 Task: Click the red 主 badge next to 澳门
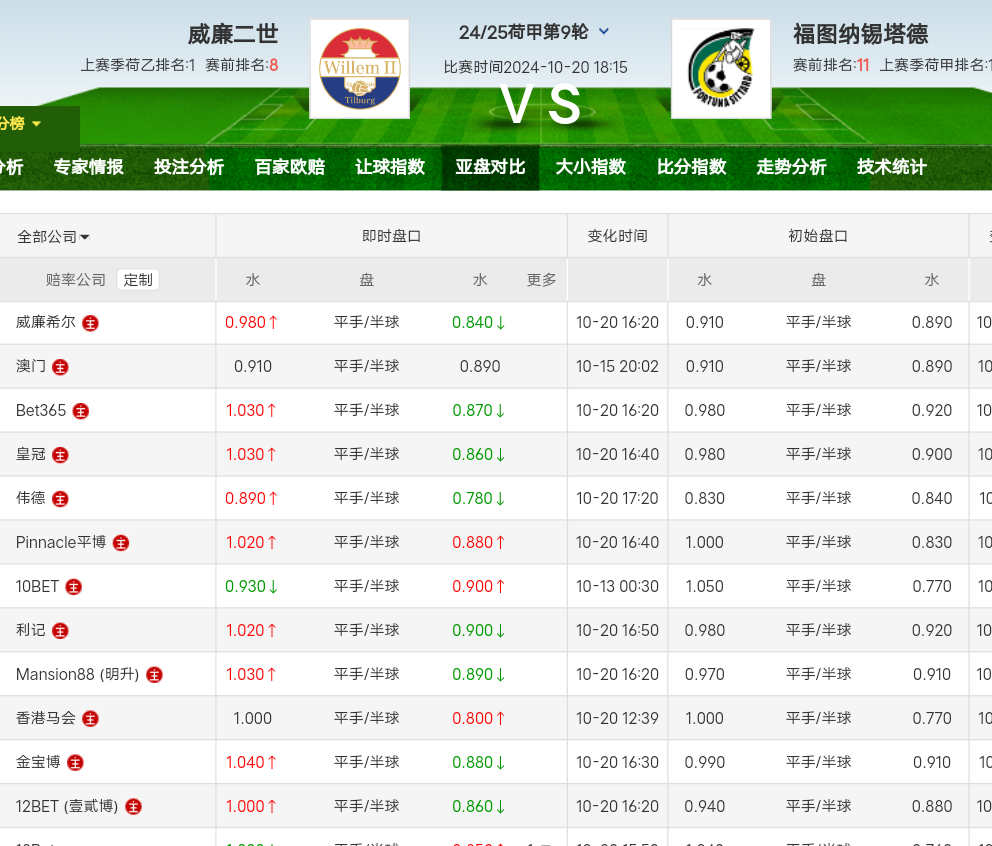coord(60,367)
